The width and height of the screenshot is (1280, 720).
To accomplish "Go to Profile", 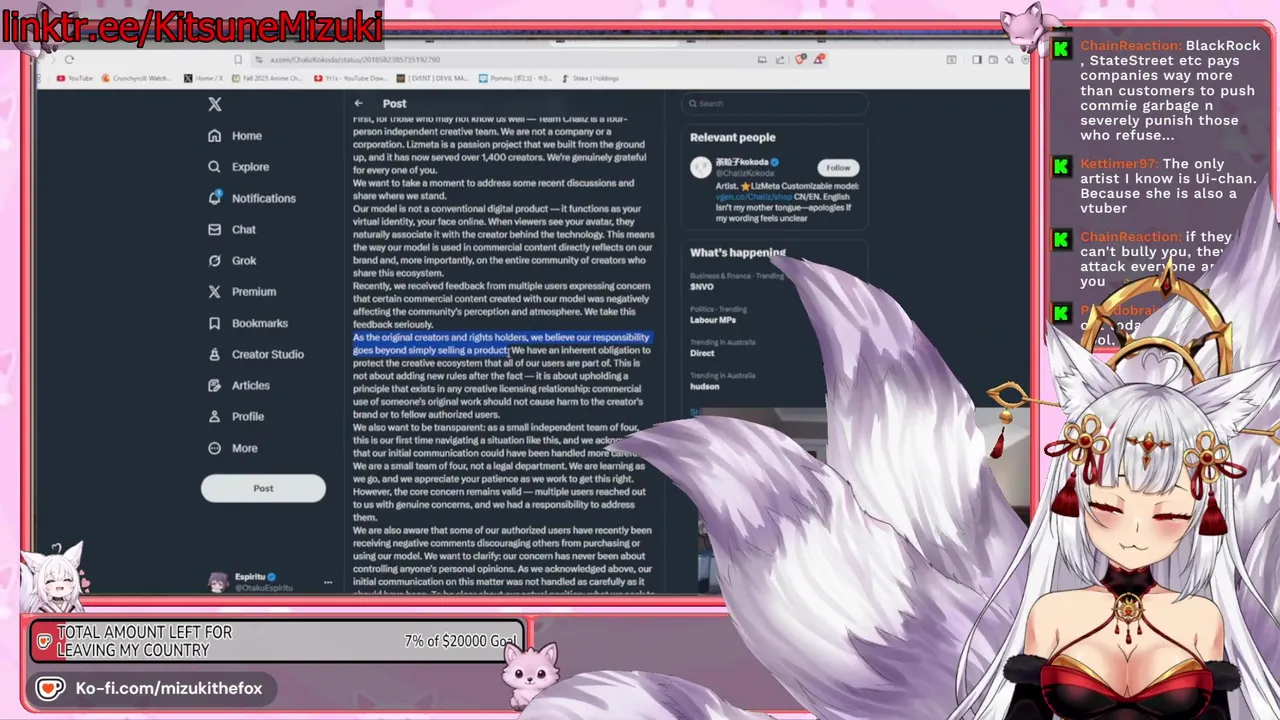I will coord(235,416).
